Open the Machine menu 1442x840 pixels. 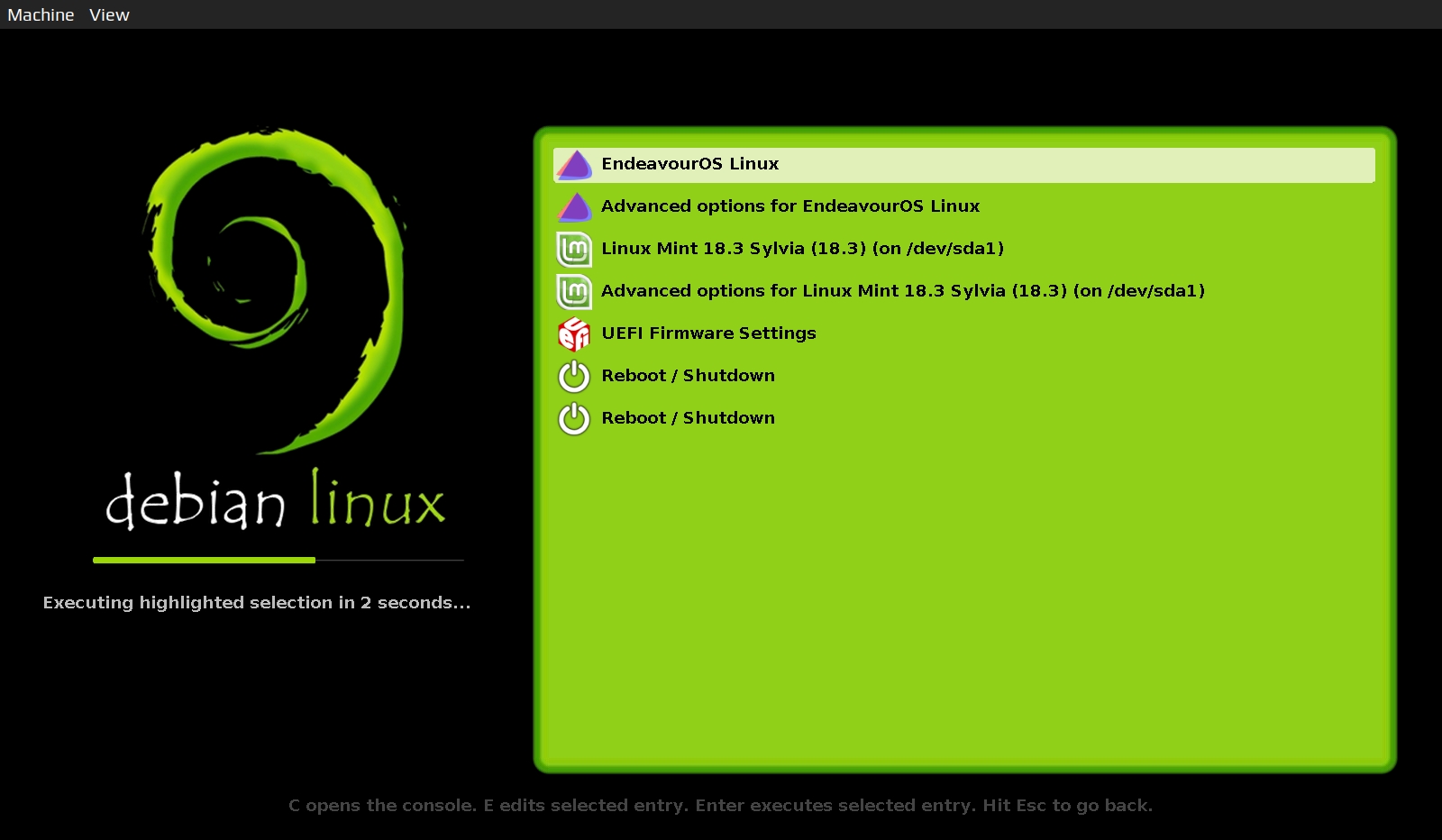41,14
